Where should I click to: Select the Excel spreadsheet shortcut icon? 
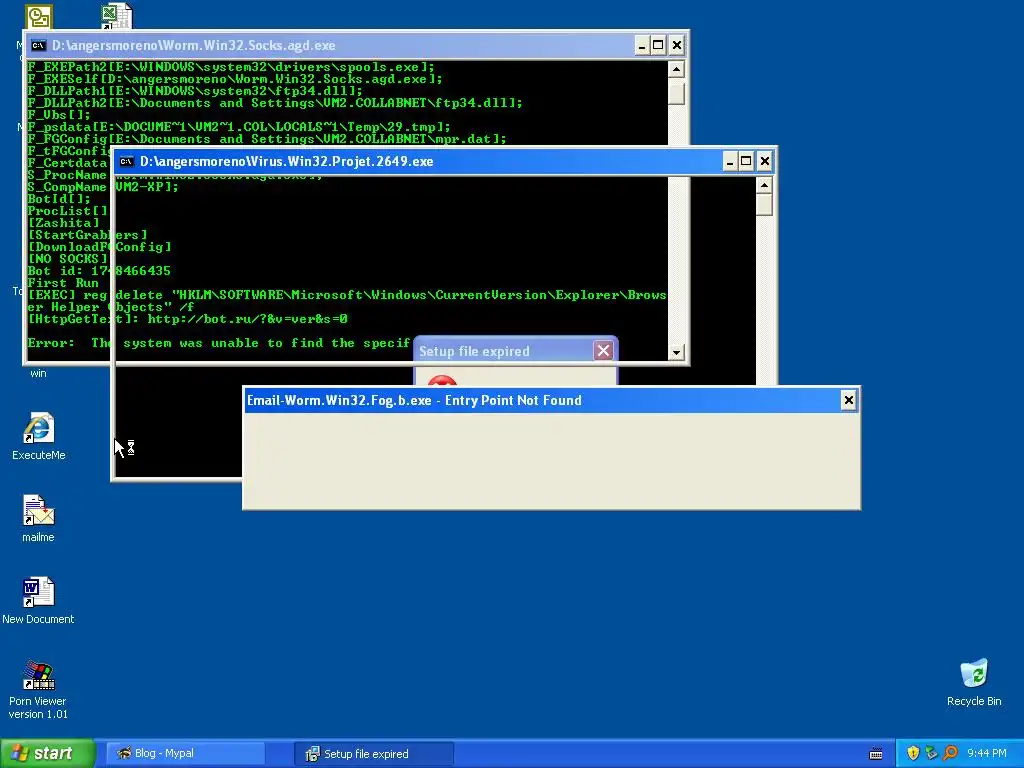117,16
